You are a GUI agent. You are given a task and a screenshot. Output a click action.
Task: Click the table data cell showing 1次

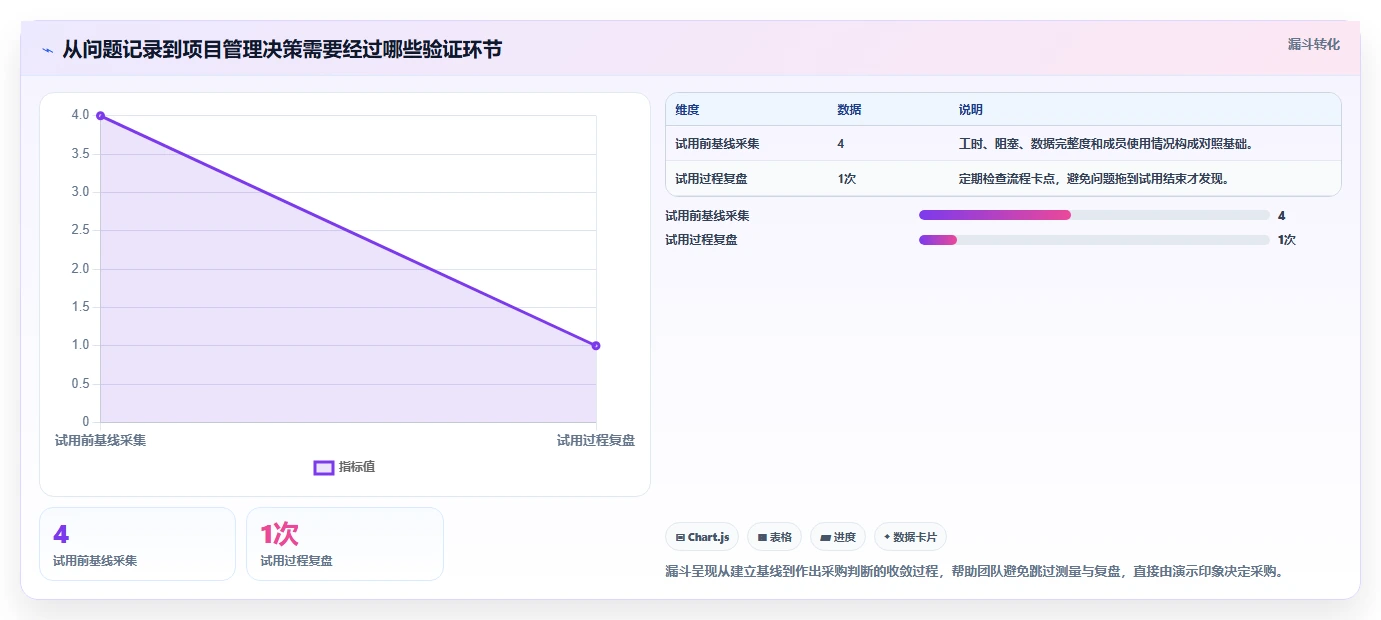tap(846, 179)
